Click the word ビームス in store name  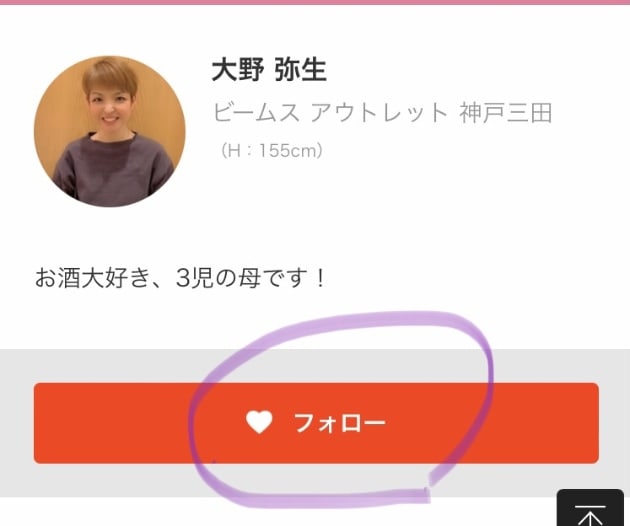click(x=256, y=113)
